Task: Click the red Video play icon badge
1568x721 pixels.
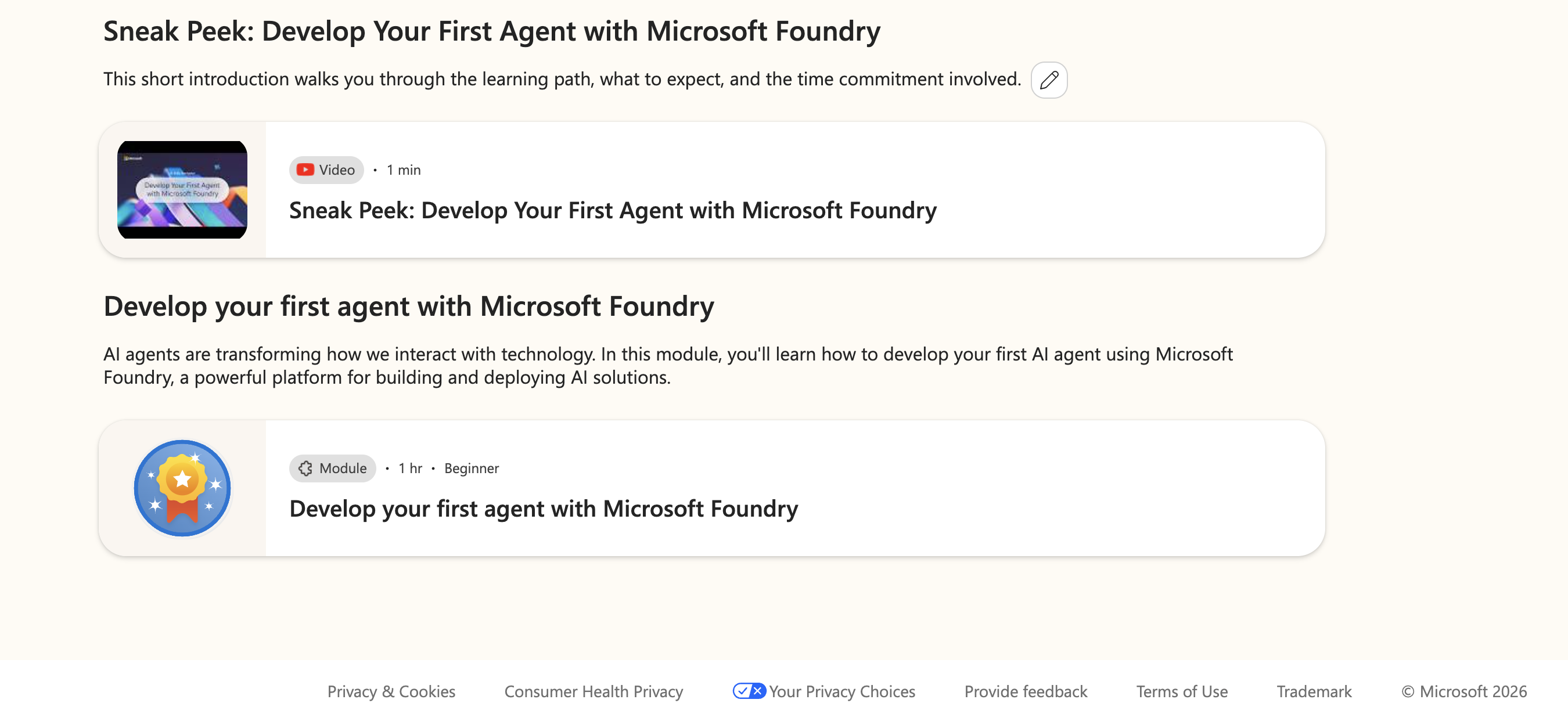Action: (305, 170)
